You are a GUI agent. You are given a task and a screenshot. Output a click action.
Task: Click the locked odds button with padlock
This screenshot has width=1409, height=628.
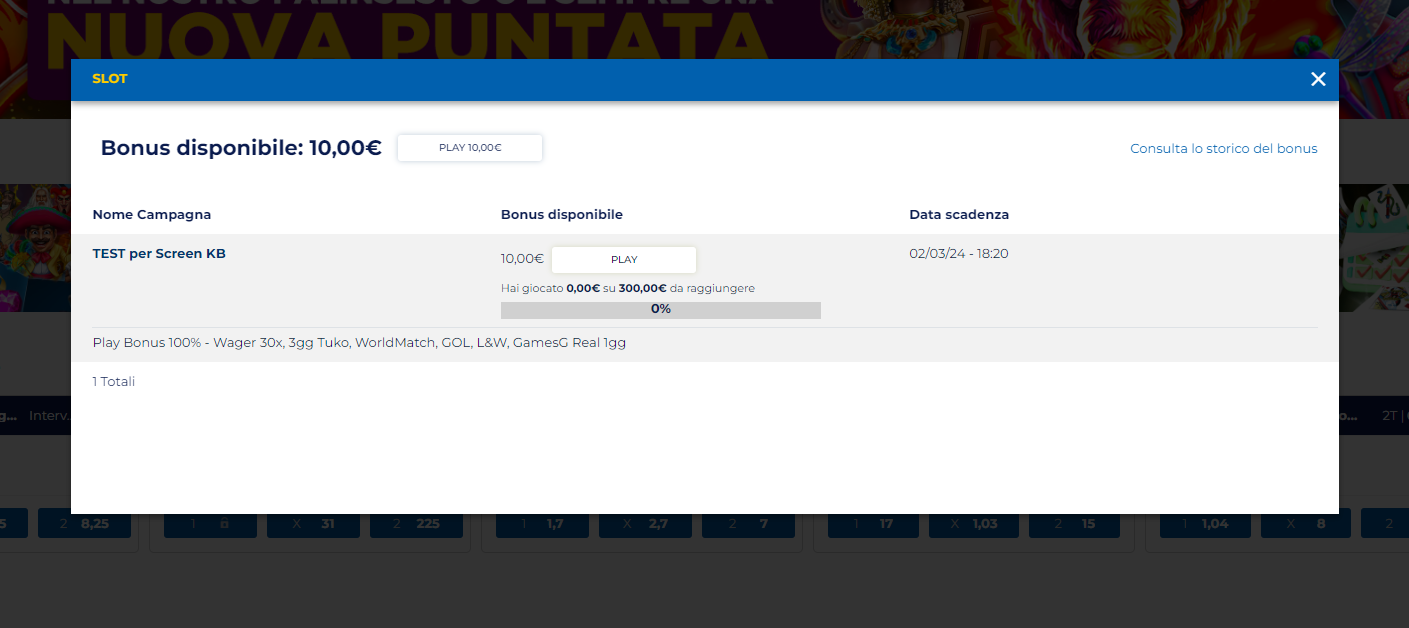point(210,523)
